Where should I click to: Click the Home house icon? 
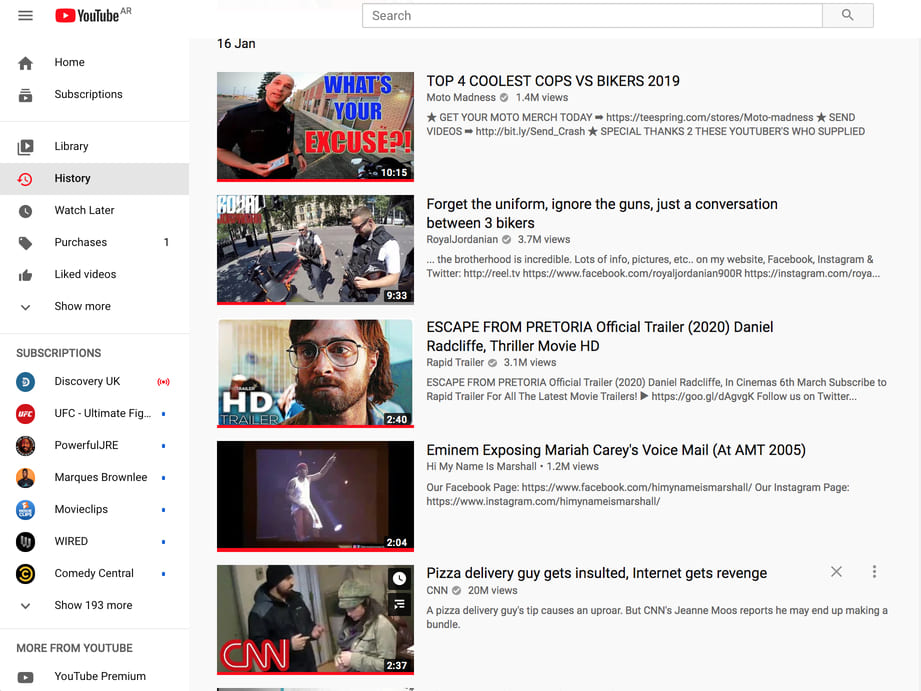point(25,63)
